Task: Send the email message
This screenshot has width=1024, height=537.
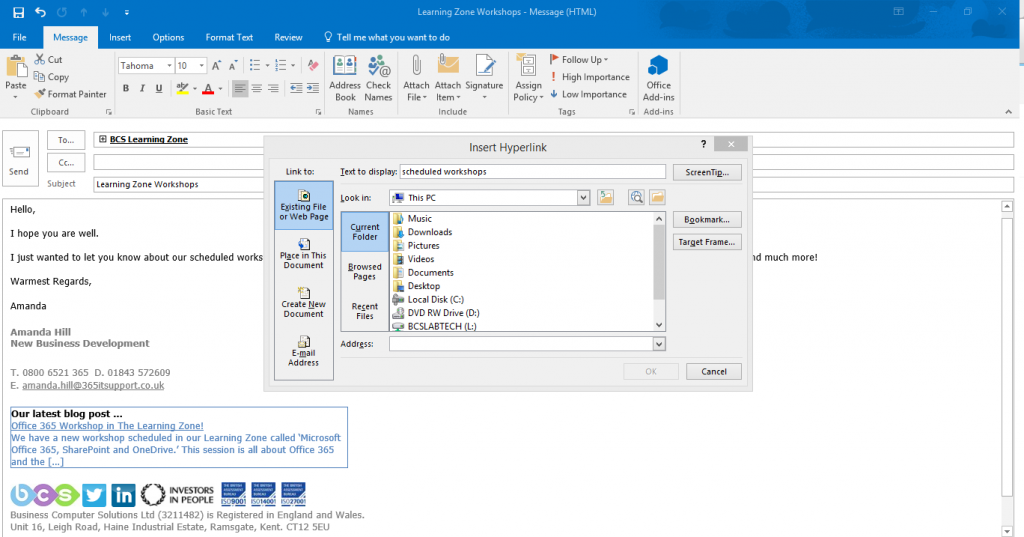Action: click(20, 159)
